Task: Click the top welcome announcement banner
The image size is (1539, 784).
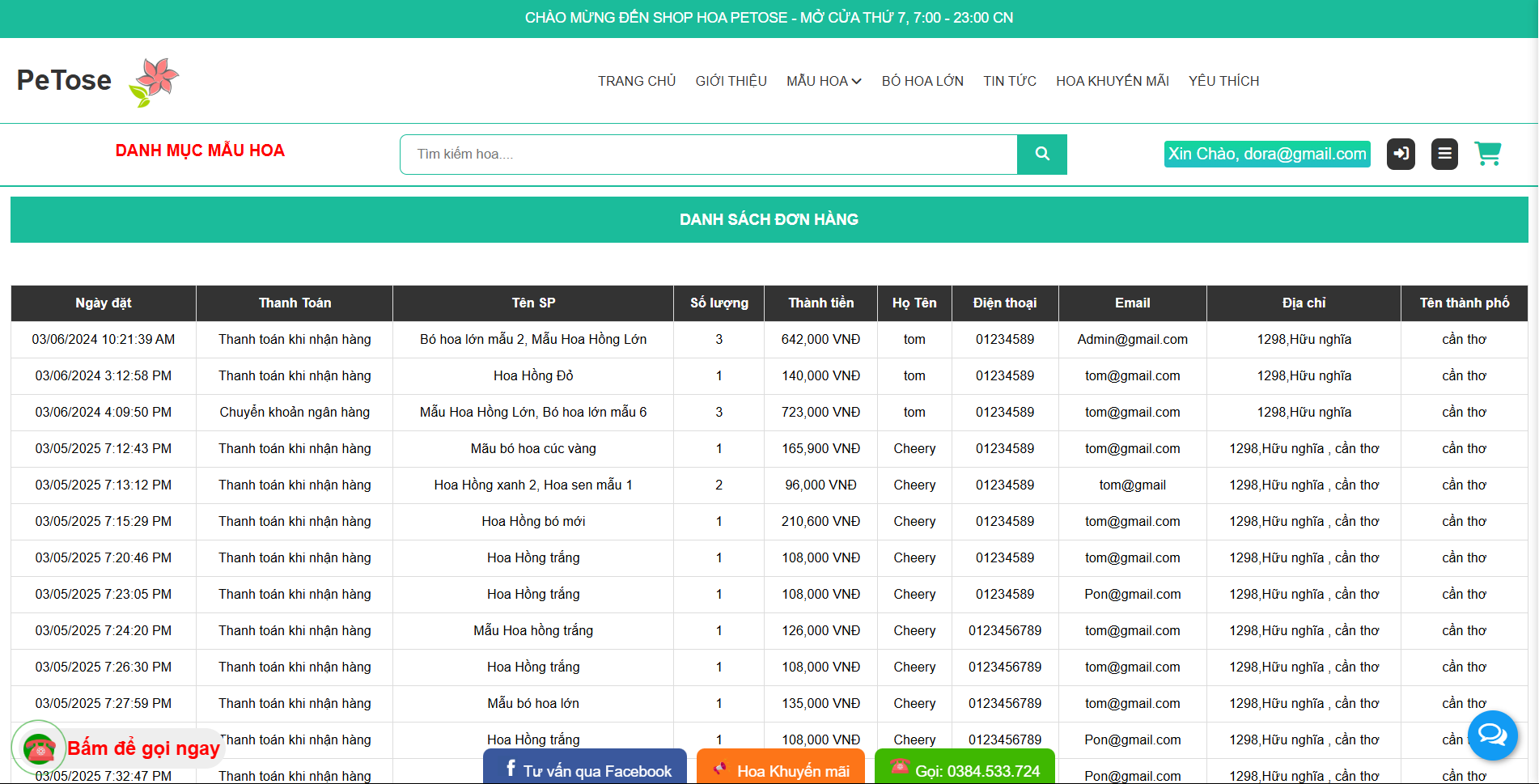Action: click(x=769, y=18)
